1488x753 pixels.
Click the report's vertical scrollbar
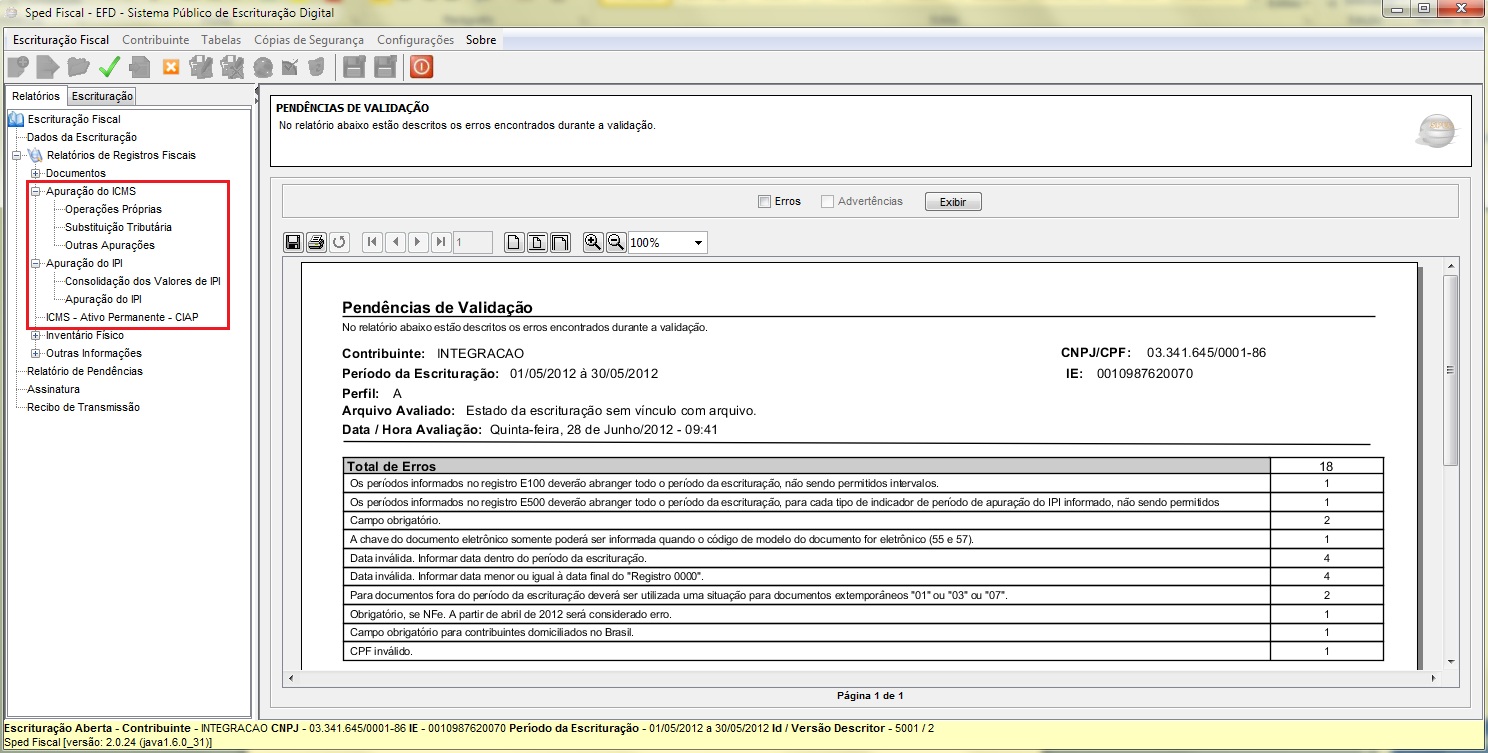1450,370
